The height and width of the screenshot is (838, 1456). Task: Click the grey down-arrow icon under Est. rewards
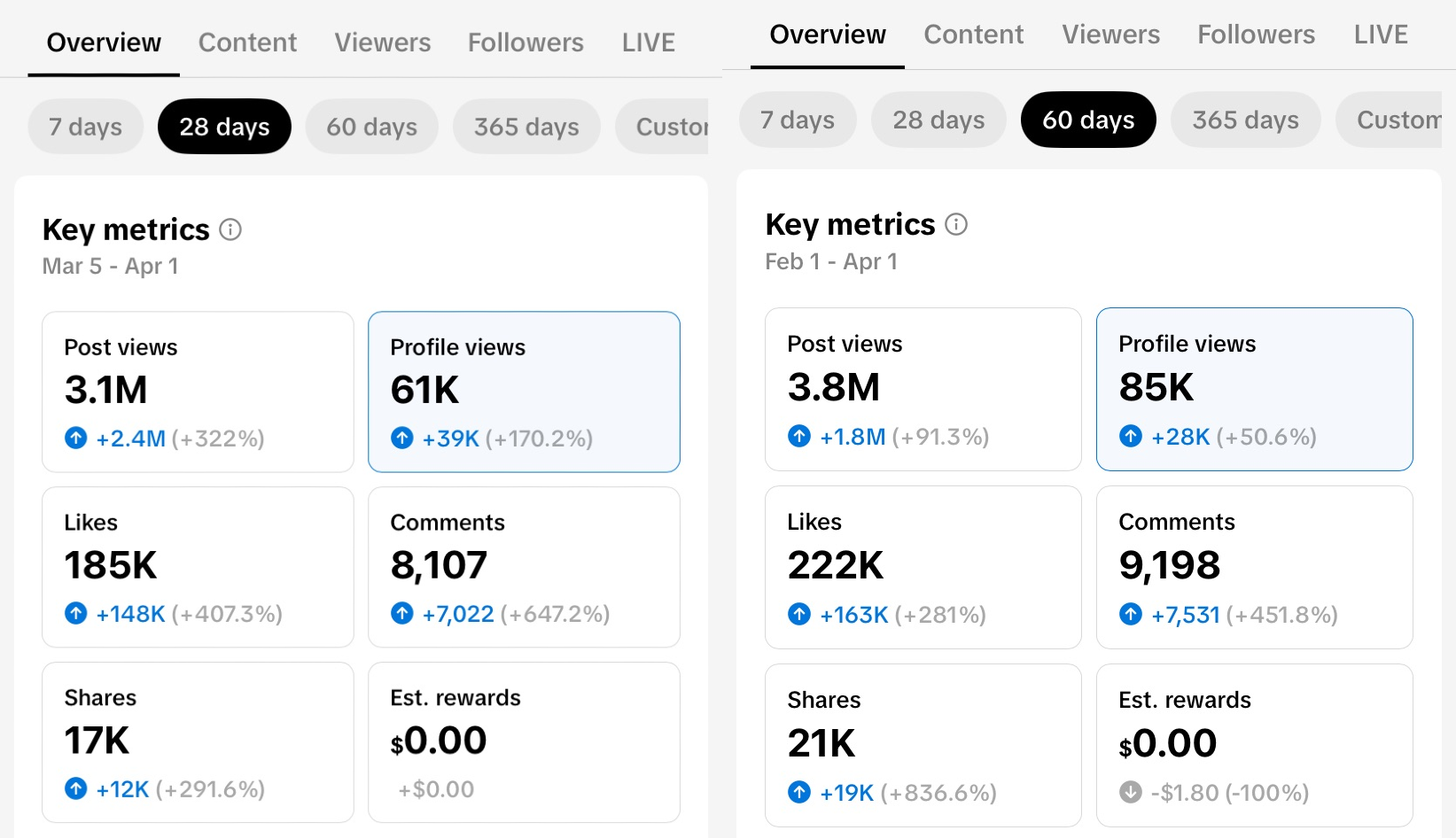pyautogui.click(x=1131, y=792)
